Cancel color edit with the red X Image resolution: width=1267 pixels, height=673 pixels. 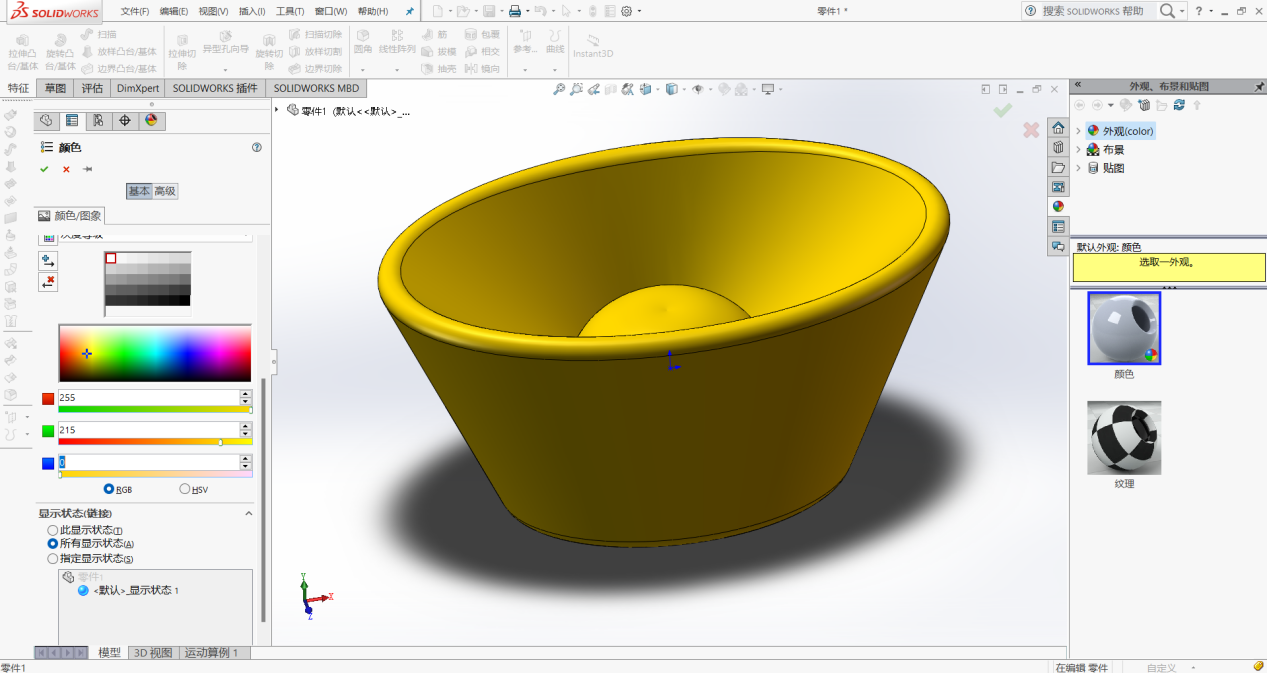pyautogui.click(x=66, y=169)
